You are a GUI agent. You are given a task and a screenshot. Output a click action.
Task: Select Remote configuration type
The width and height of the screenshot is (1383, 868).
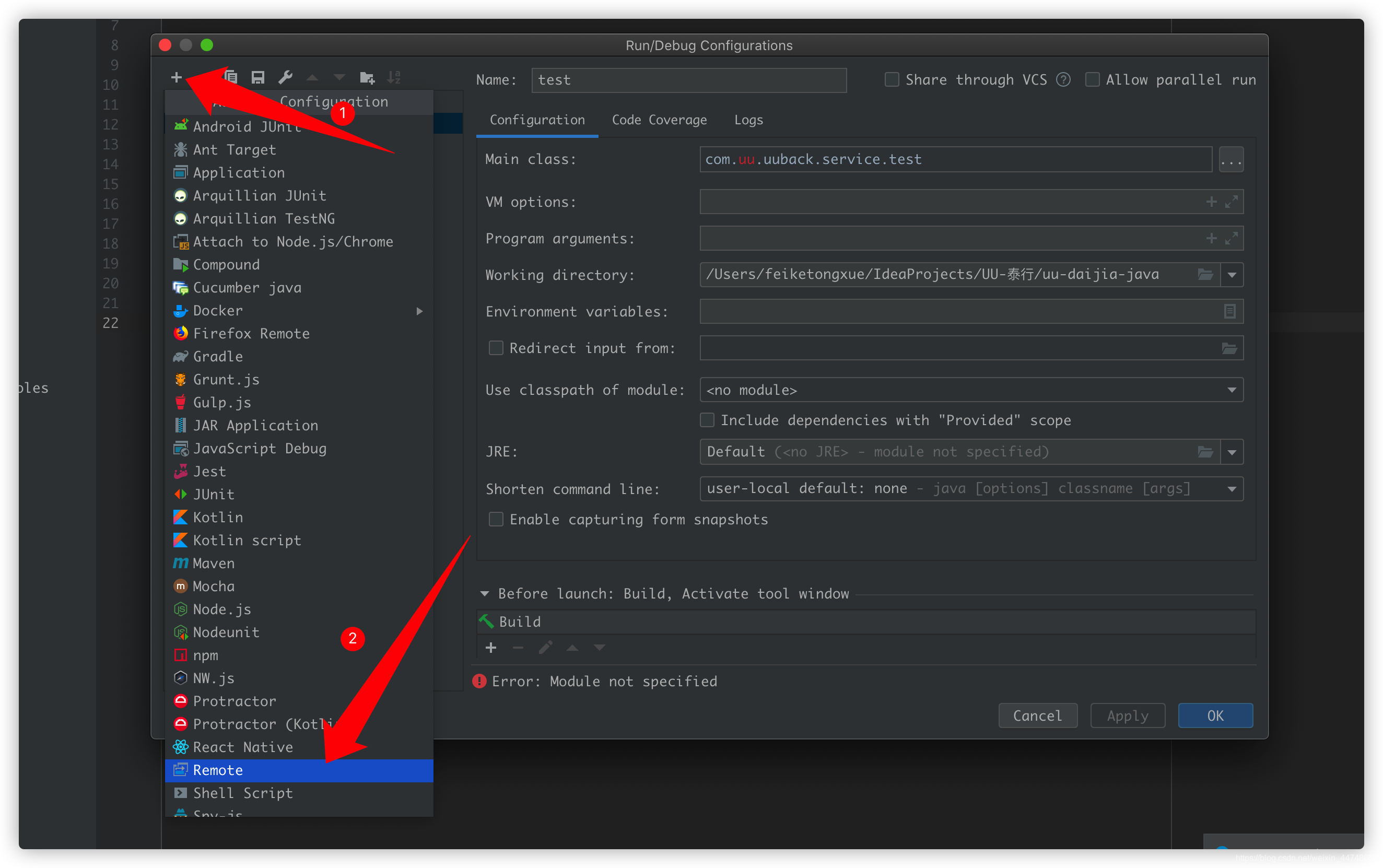[299, 770]
